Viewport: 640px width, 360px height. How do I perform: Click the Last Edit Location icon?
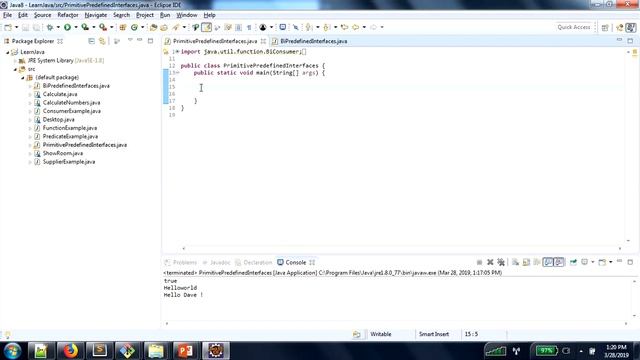click(344, 27)
